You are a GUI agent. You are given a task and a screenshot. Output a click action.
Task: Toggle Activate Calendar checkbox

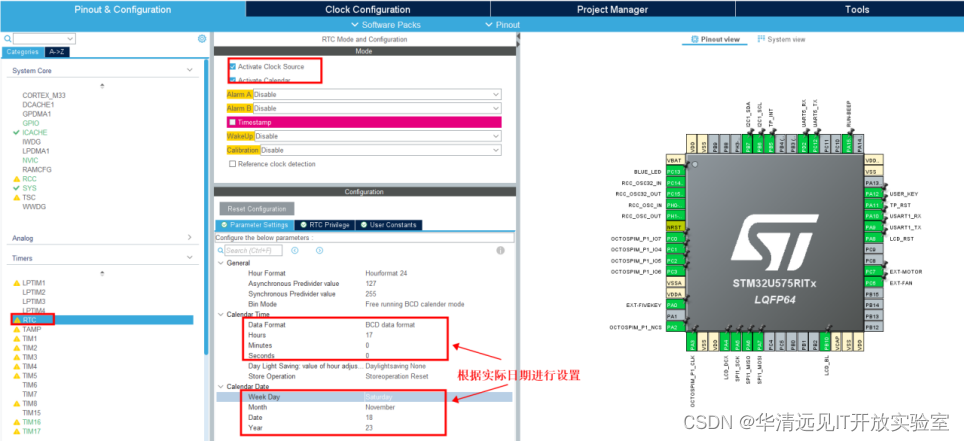(232, 80)
